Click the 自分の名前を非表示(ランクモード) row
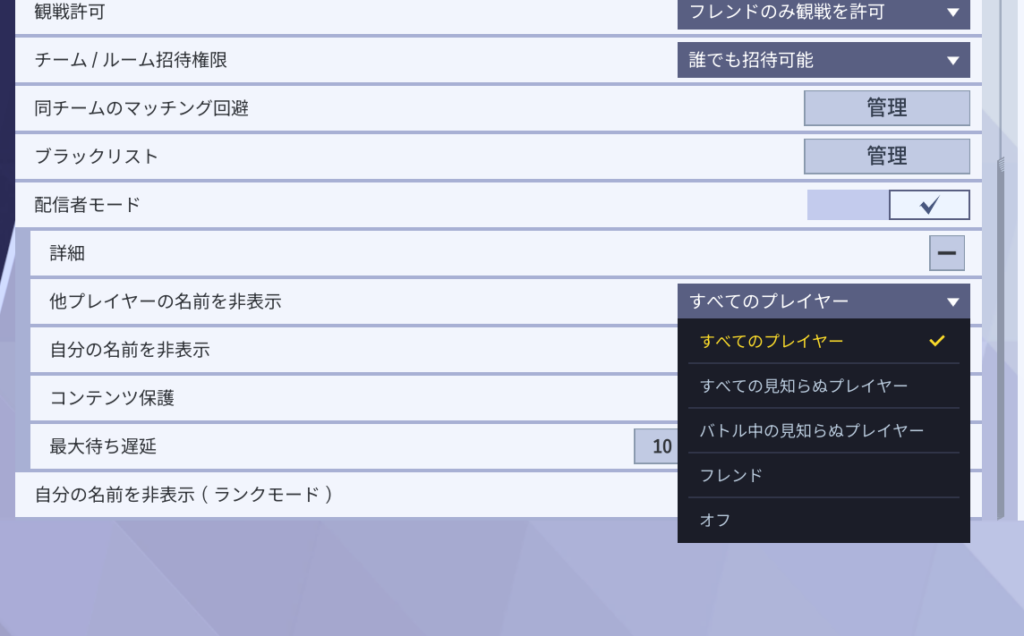Viewport: 1024px width, 636px height. tap(184, 494)
